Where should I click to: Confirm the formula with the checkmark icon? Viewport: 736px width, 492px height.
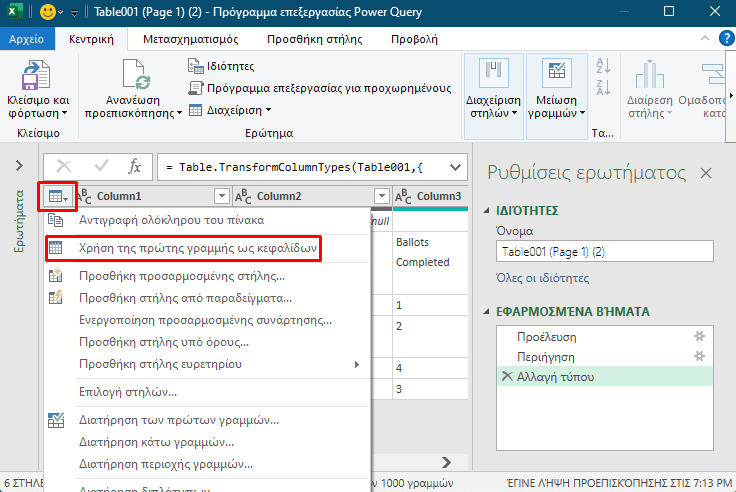point(101,166)
